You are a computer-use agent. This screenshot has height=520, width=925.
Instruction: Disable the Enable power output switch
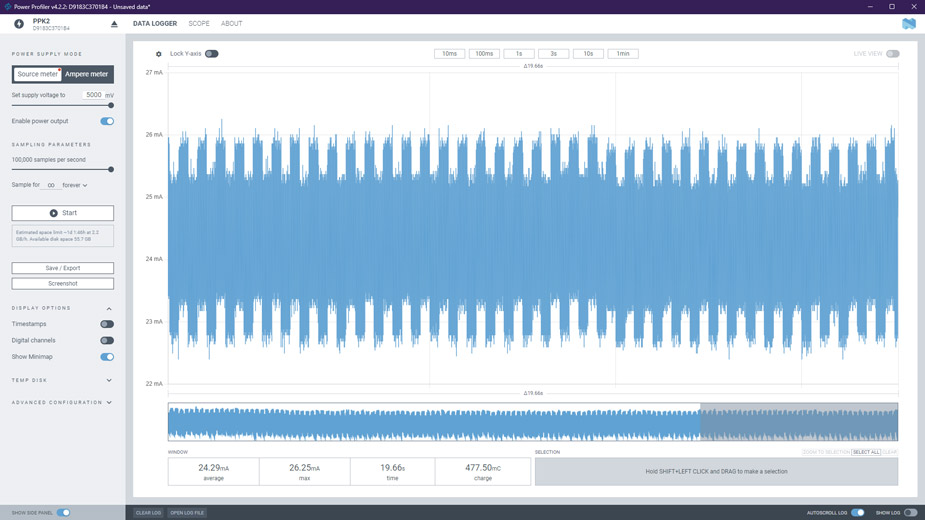click(x=107, y=121)
